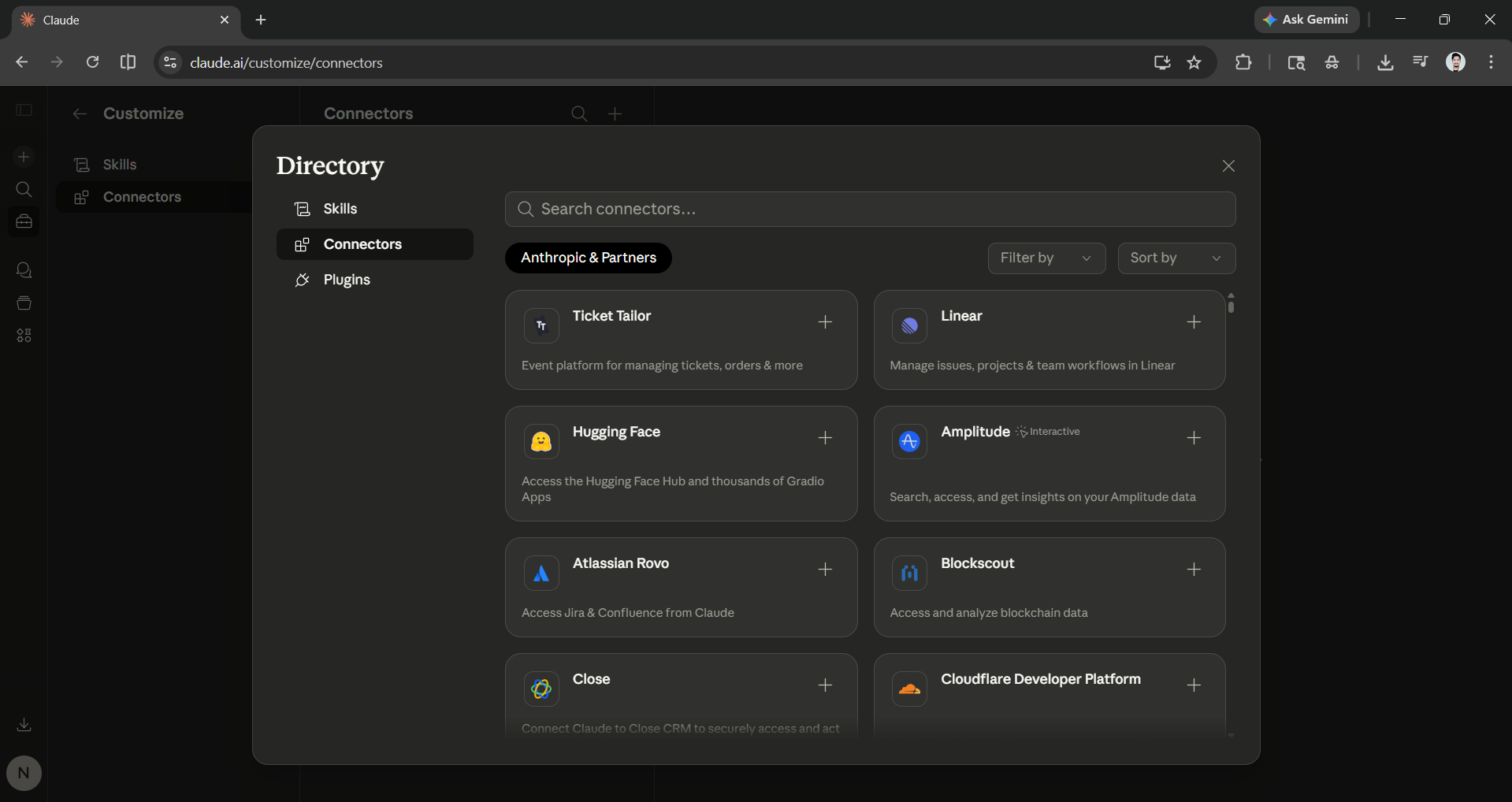Click the briefcase connectors icon in sidebar
The height and width of the screenshot is (802, 1512).
(x=24, y=221)
